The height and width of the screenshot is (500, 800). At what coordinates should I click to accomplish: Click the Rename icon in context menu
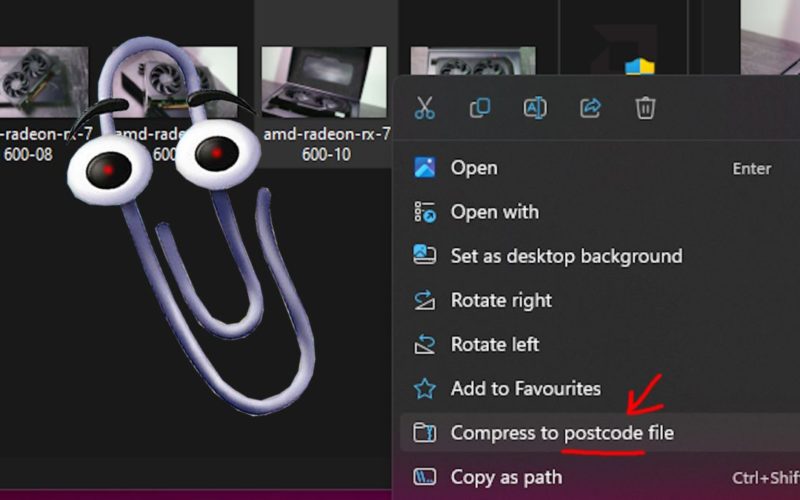[535, 108]
